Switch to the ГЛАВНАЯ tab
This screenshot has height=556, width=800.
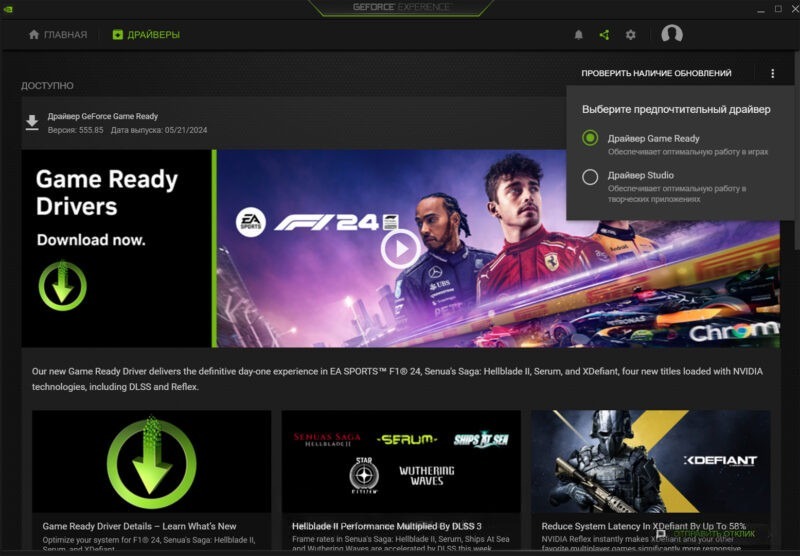point(58,35)
